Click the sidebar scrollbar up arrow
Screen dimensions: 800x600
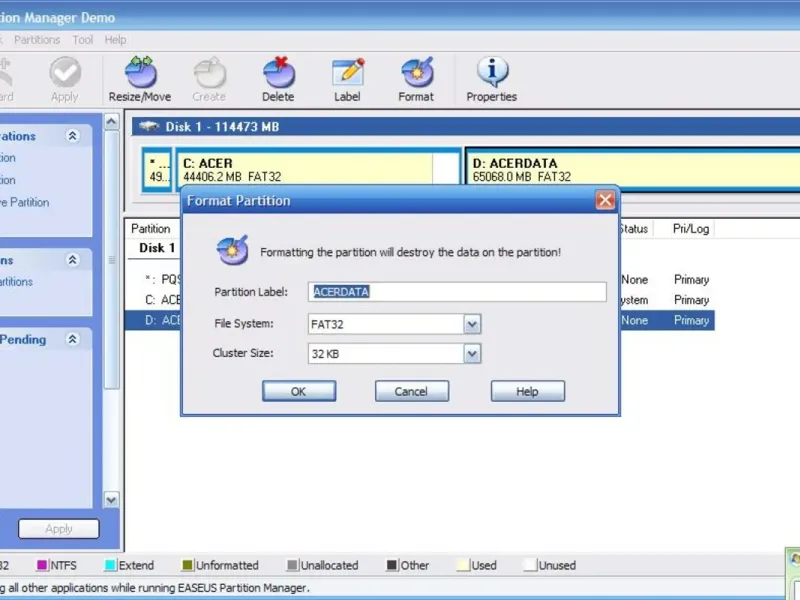coord(111,121)
